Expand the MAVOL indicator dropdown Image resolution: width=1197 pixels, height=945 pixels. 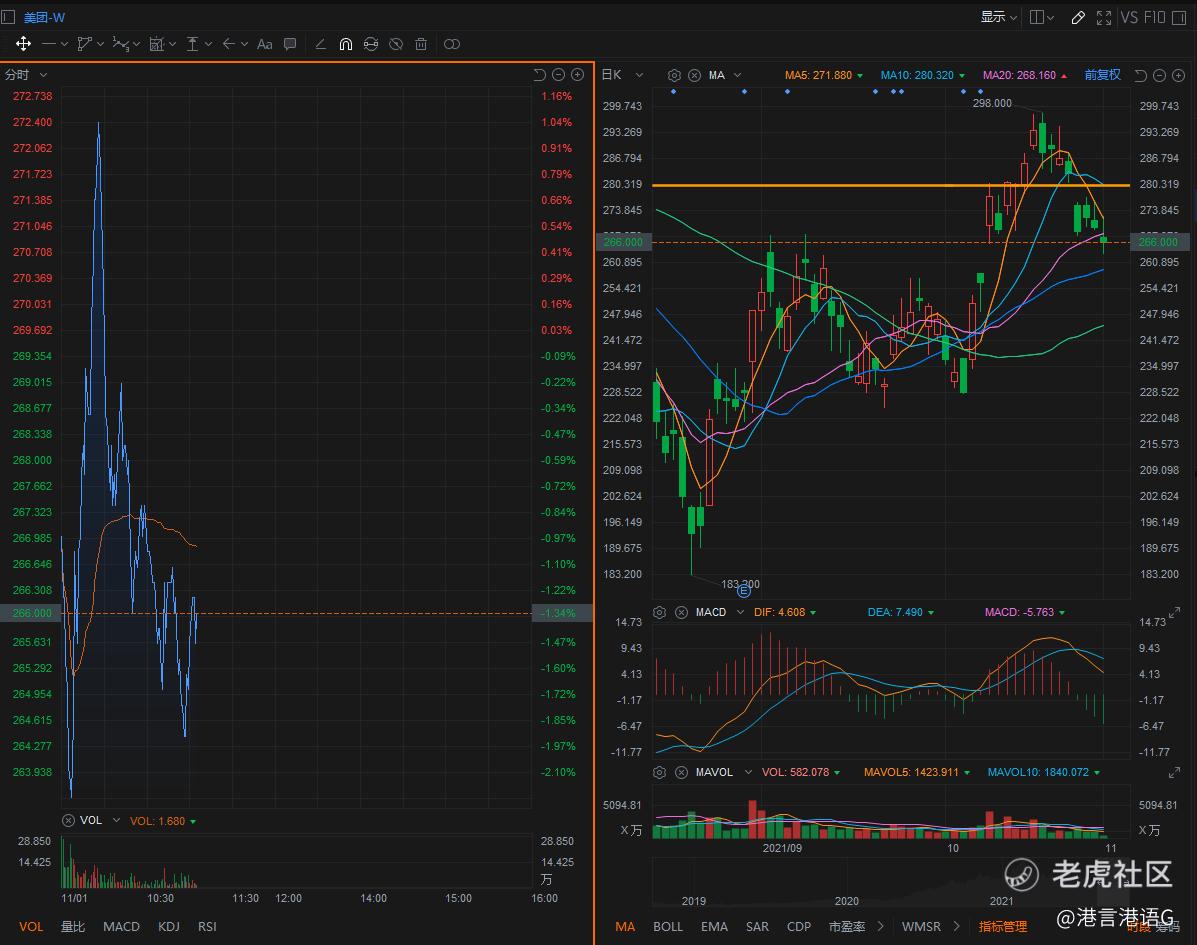(748, 772)
